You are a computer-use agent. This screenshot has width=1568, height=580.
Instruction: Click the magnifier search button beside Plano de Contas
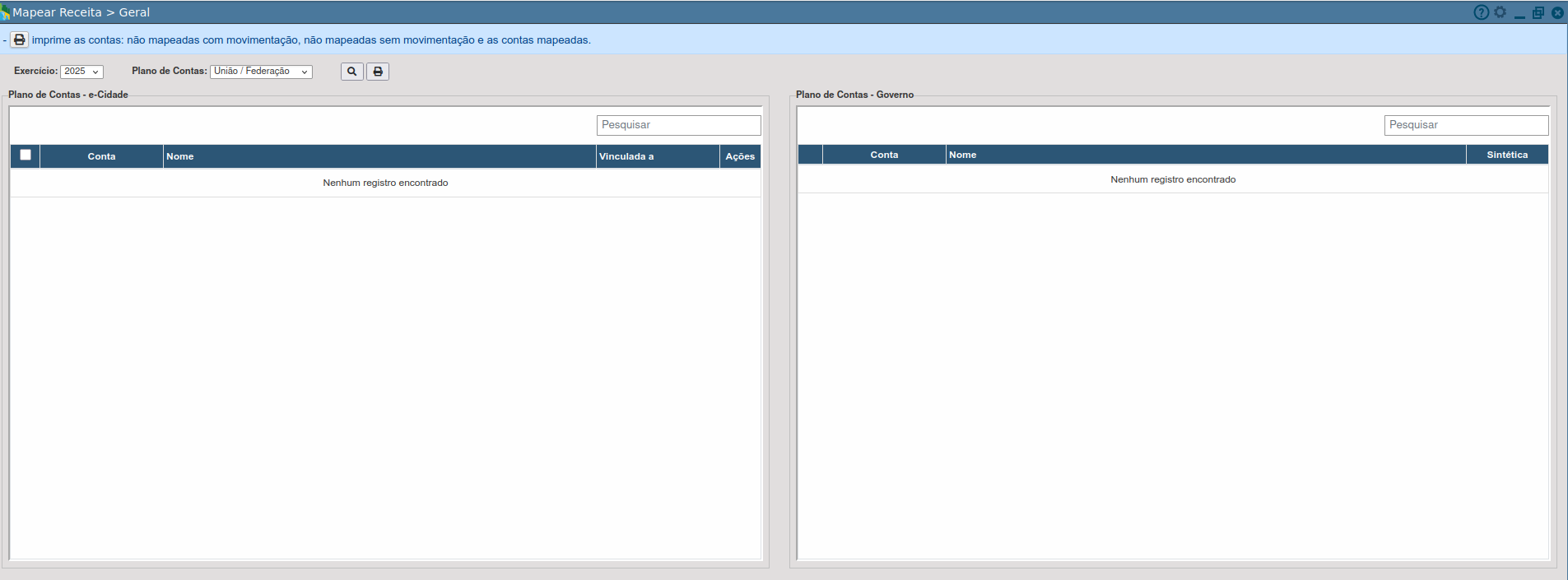351,72
